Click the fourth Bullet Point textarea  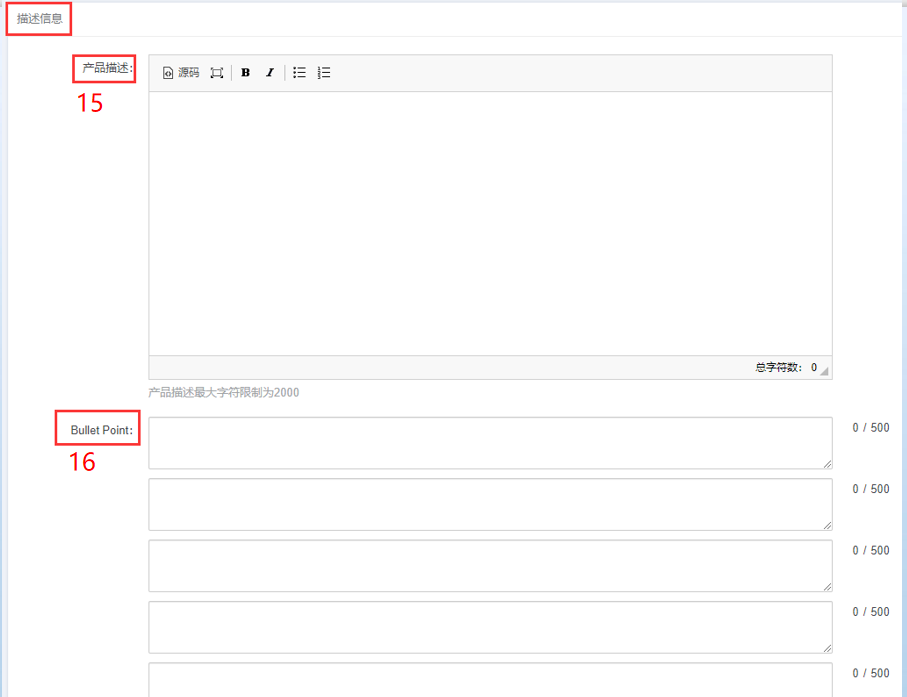point(491,627)
